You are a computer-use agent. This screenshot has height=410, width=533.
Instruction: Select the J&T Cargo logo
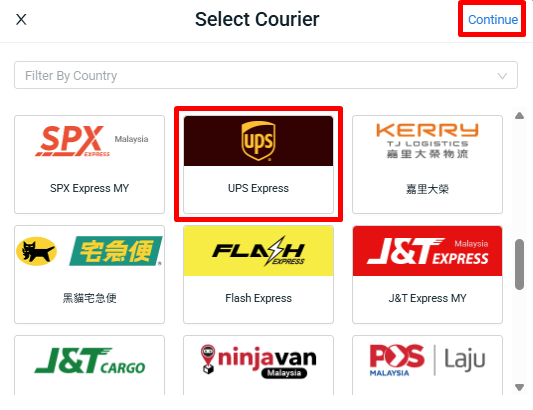[89, 361]
